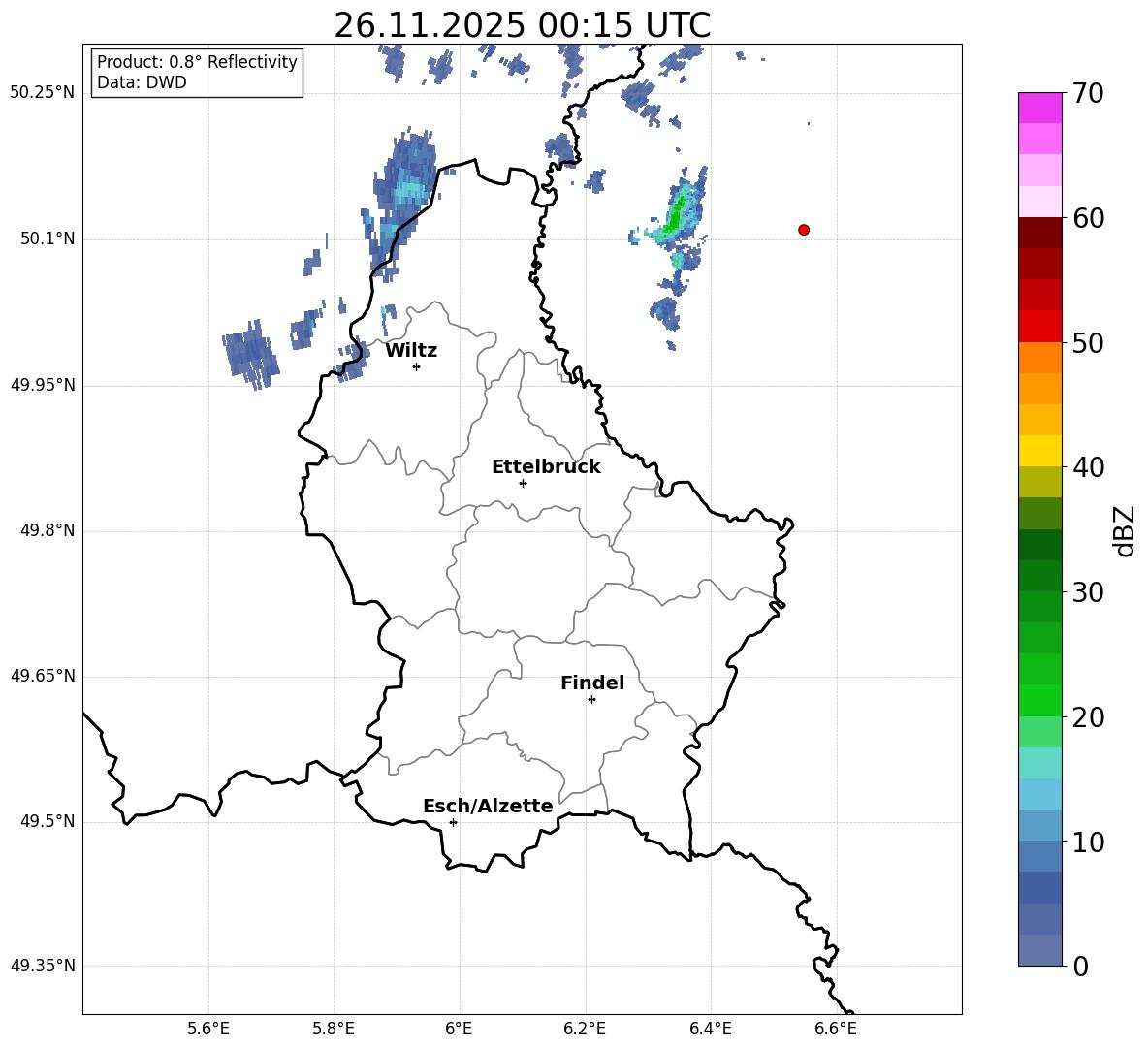The height and width of the screenshot is (1048, 1148).
Task: Click the 49.95°N latitude label
Action: [43, 385]
